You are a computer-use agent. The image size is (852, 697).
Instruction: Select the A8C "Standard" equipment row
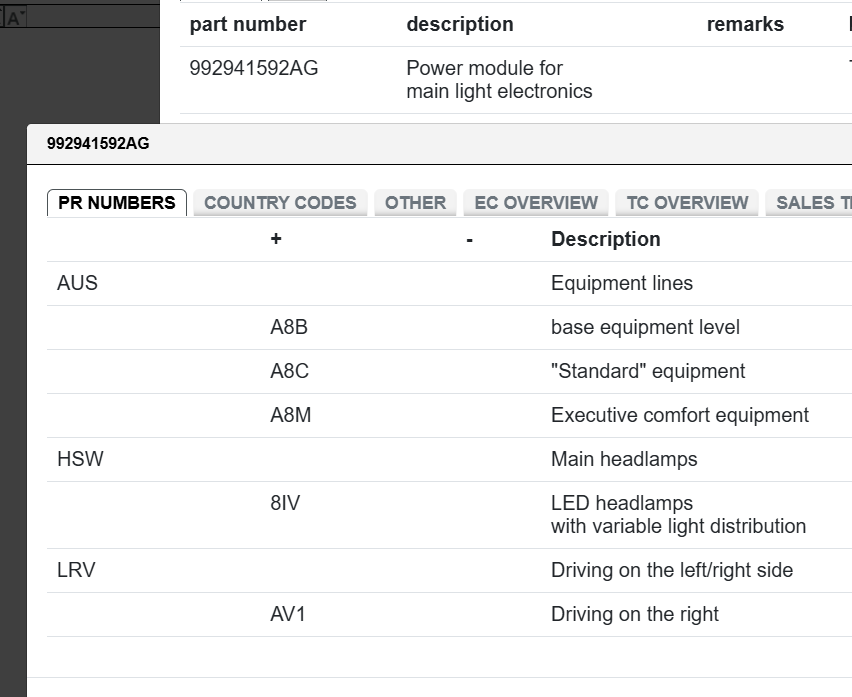click(289, 371)
